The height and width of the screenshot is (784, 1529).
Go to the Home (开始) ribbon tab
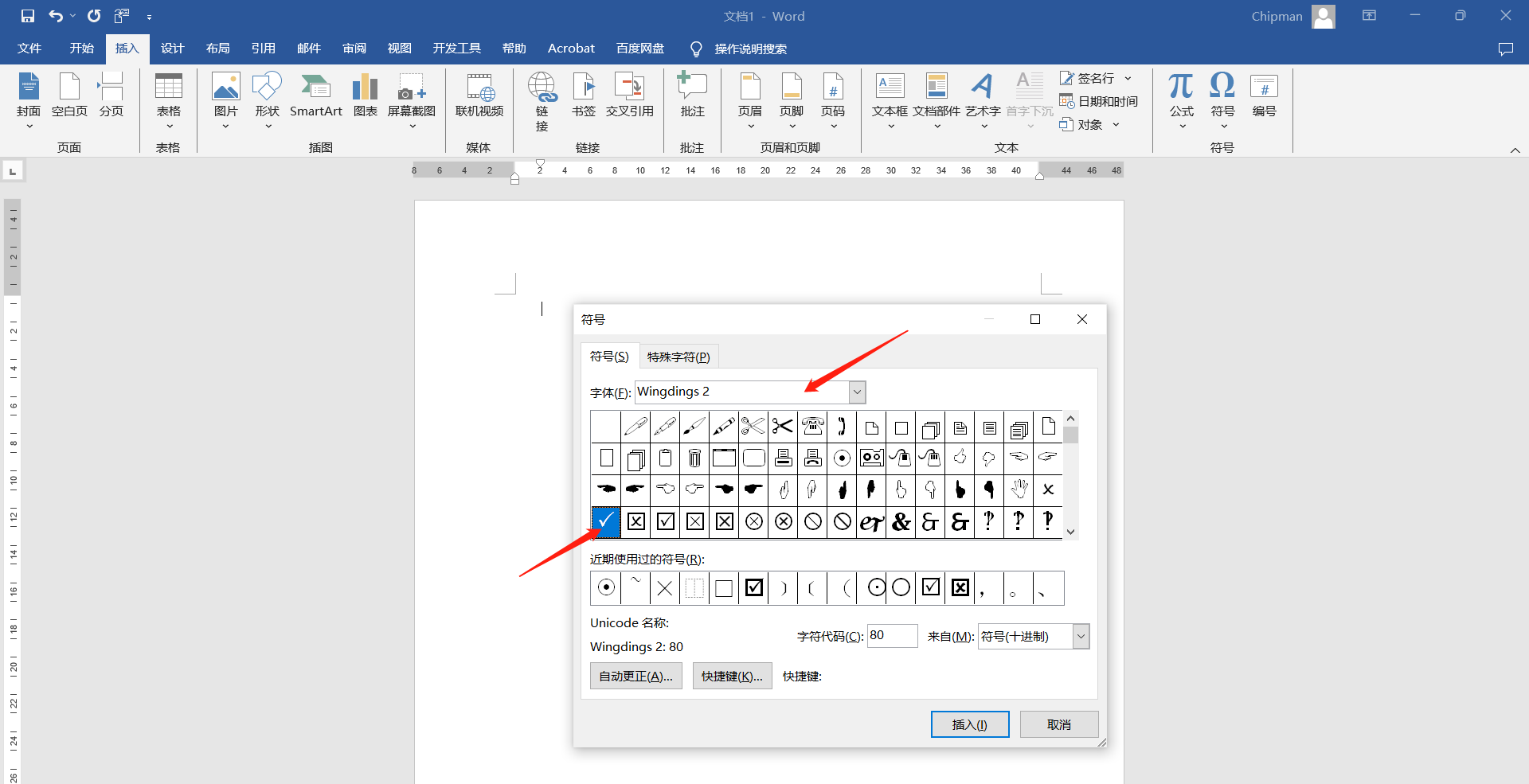pos(81,49)
